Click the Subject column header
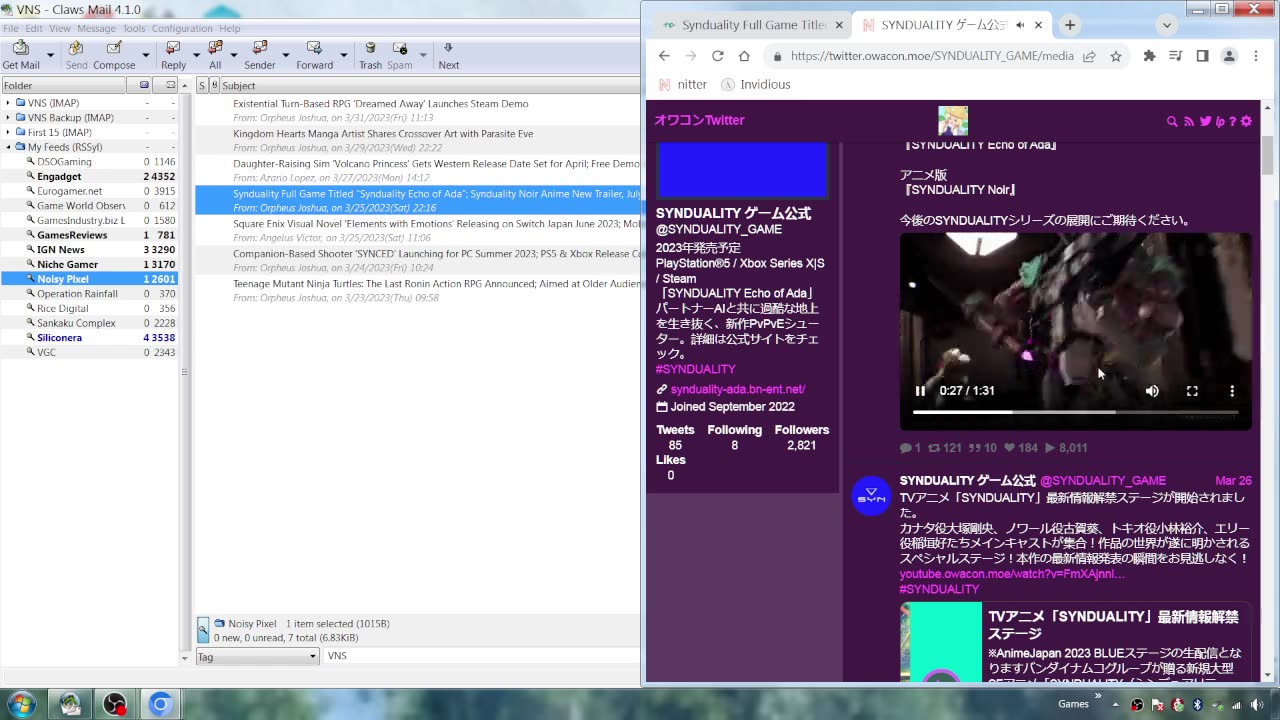This screenshot has width=1280, height=720. click(x=430, y=85)
